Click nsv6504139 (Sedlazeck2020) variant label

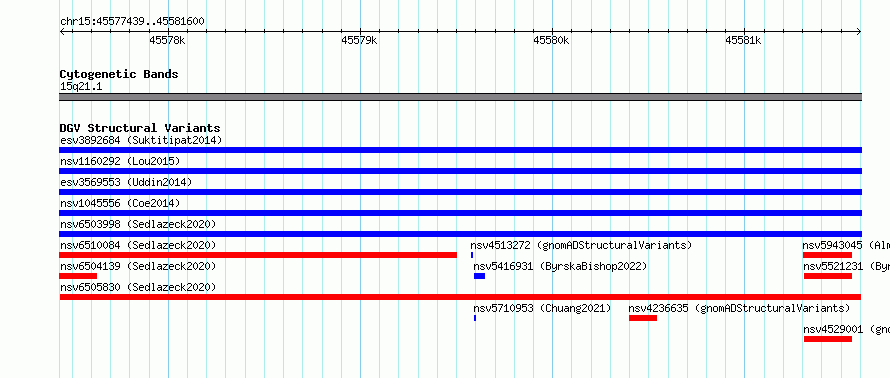(138, 266)
